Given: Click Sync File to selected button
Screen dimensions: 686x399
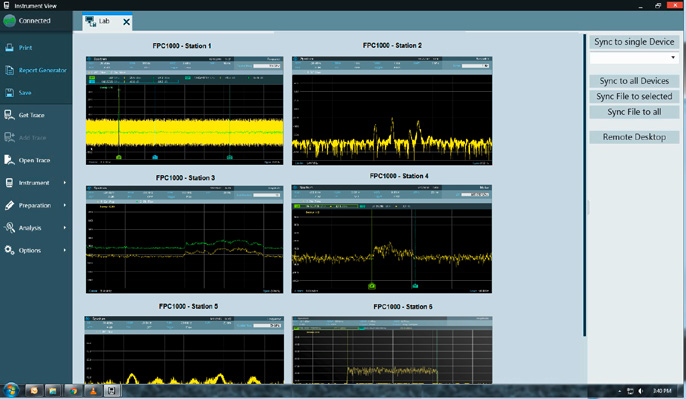Looking at the screenshot, I should click(x=634, y=96).
